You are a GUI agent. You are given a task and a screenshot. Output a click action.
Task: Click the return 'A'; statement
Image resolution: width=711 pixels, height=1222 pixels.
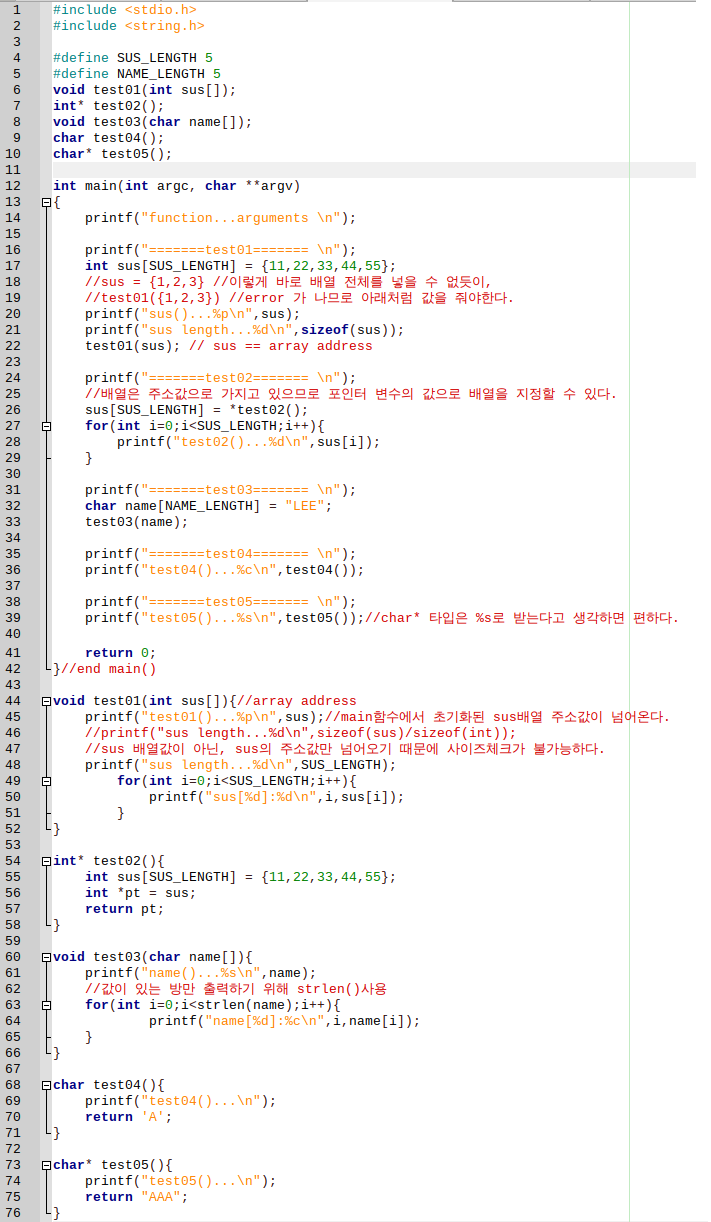tap(129, 1117)
